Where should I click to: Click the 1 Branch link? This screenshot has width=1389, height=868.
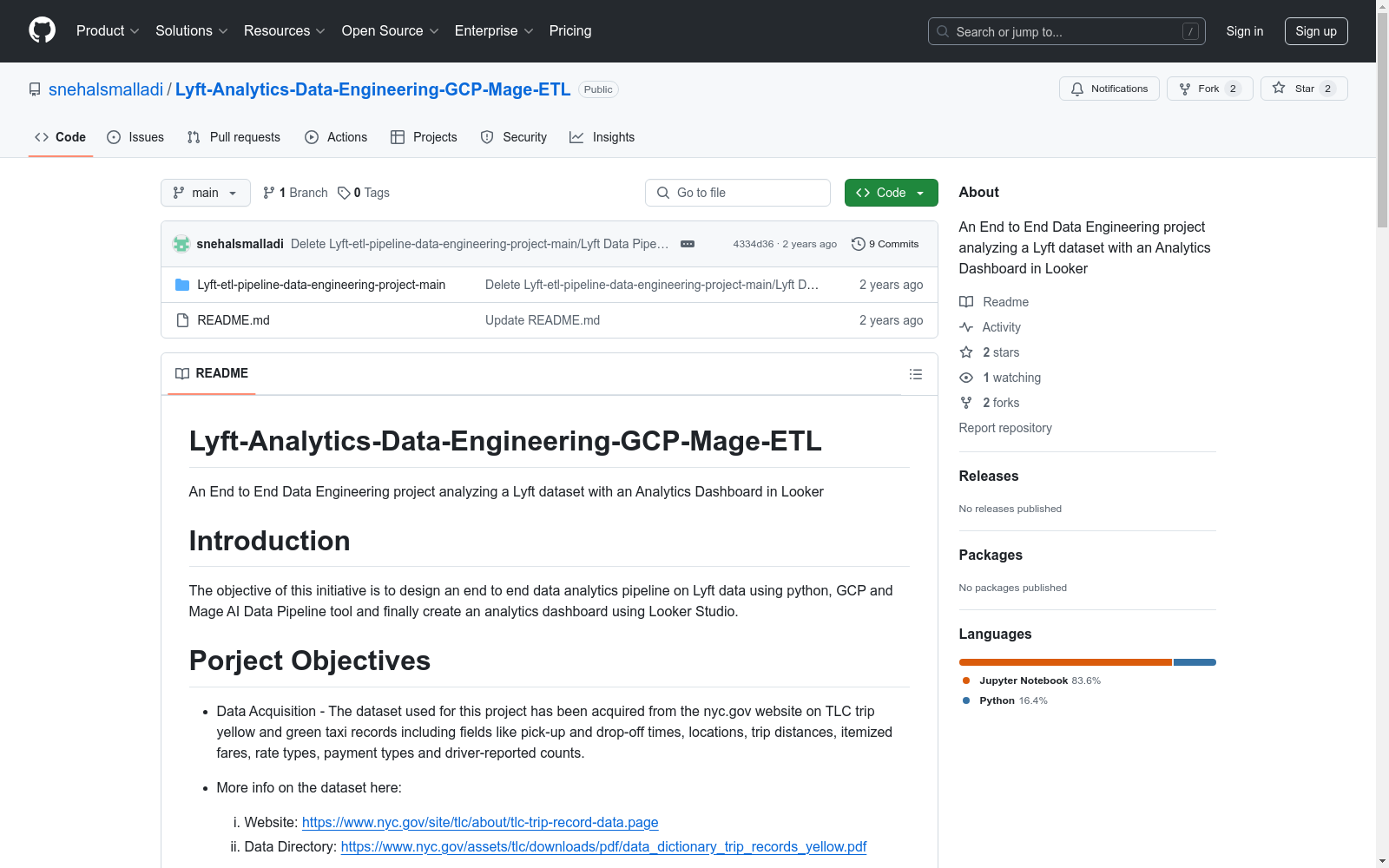coord(295,193)
